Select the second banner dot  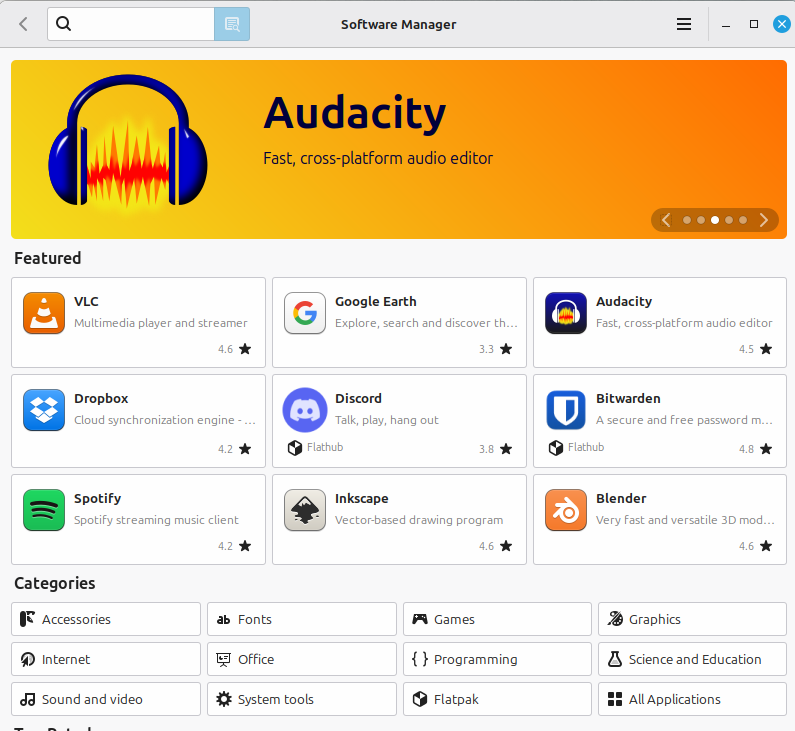pos(701,220)
